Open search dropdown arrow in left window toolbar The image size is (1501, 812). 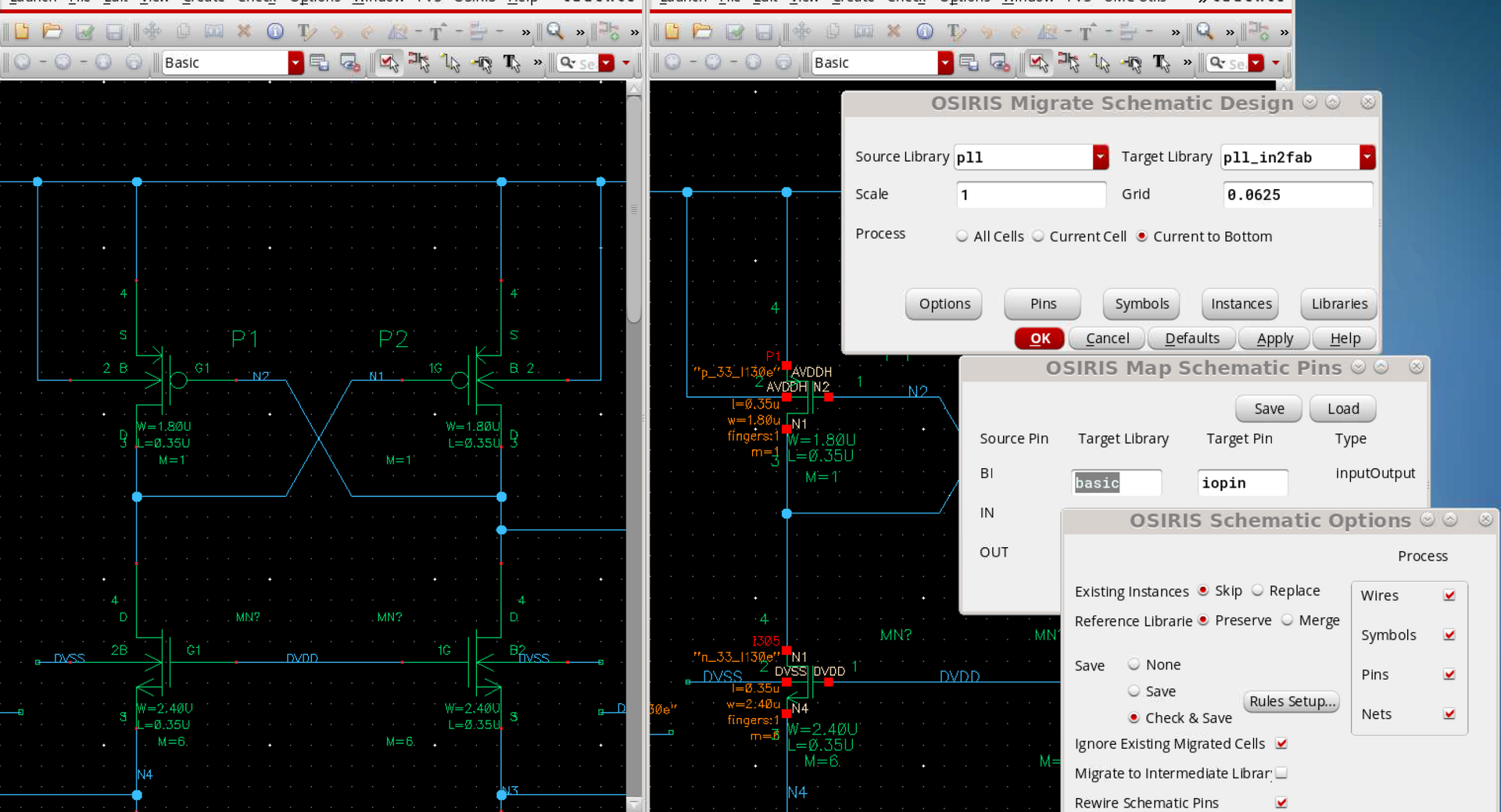click(607, 63)
